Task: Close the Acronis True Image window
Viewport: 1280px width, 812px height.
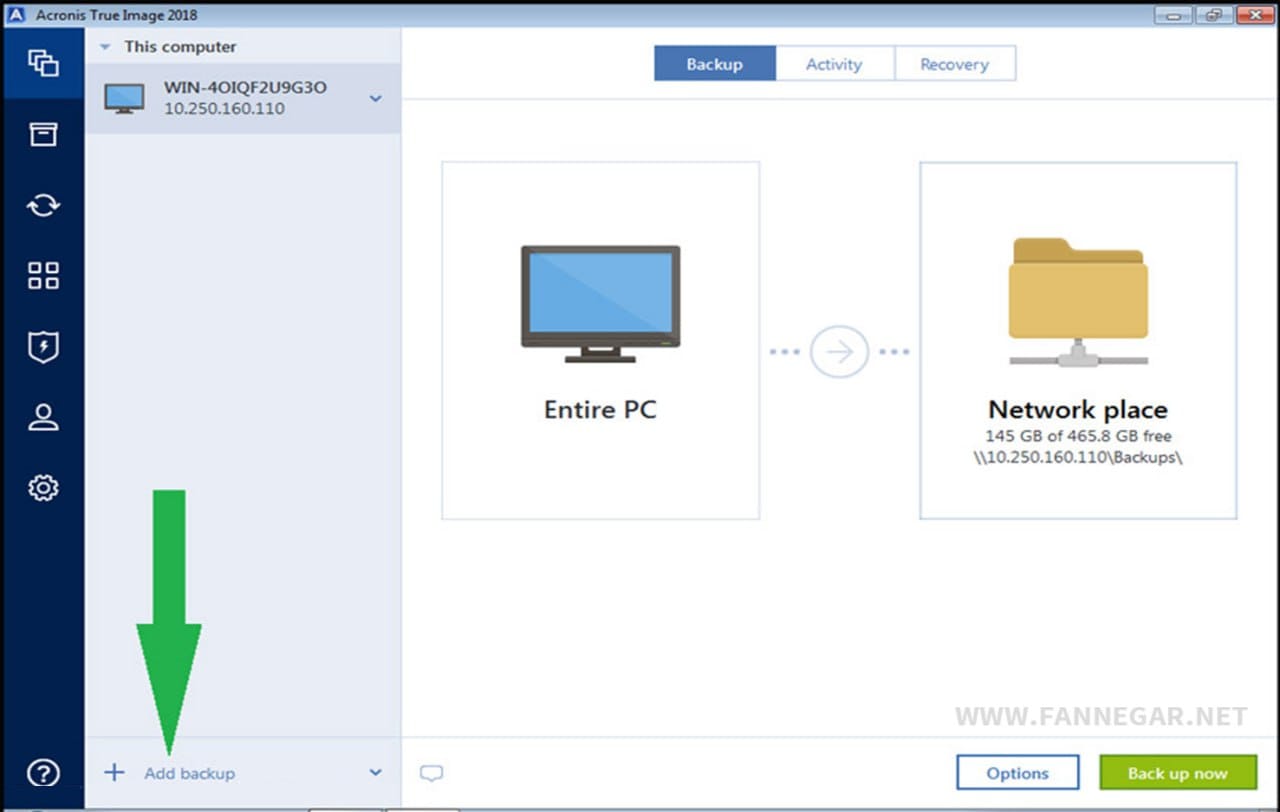Action: 1254,14
